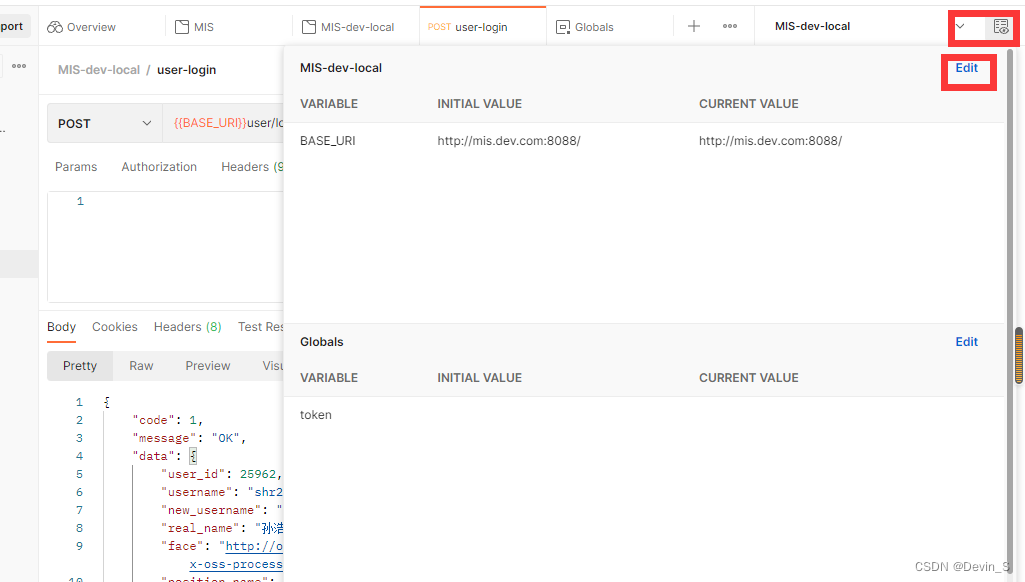Image resolution: width=1025 pixels, height=582 pixels.
Task: Edit the Globals variables
Action: pyautogui.click(x=966, y=342)
